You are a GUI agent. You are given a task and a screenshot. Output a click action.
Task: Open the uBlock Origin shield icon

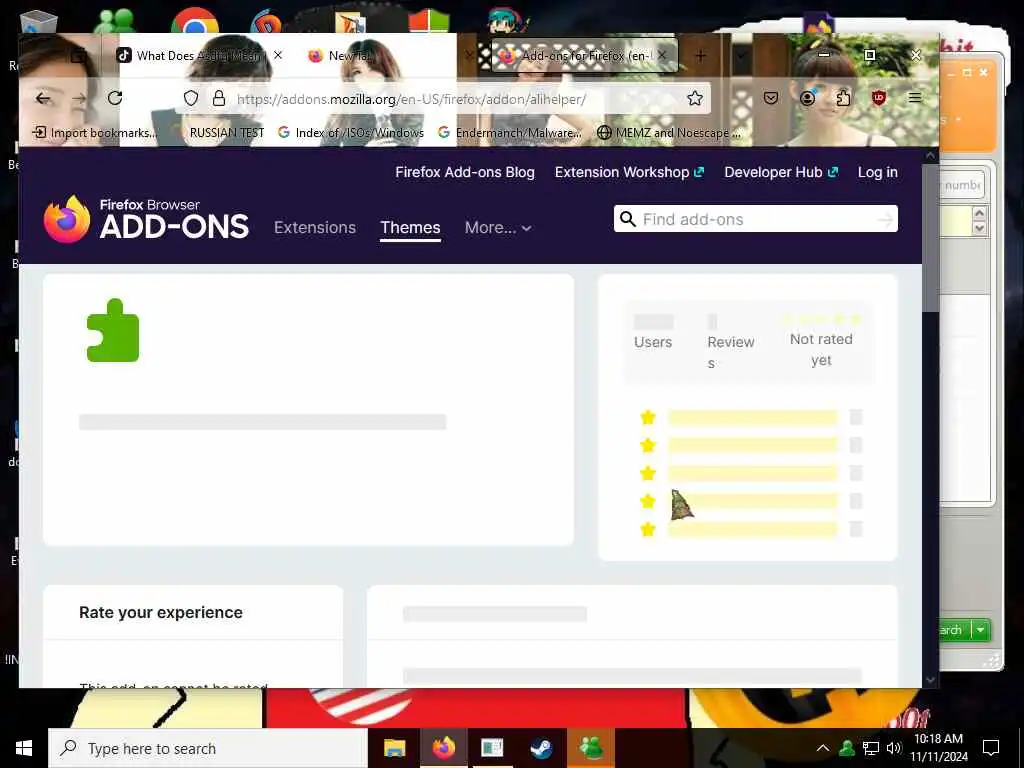click(879, 99)
